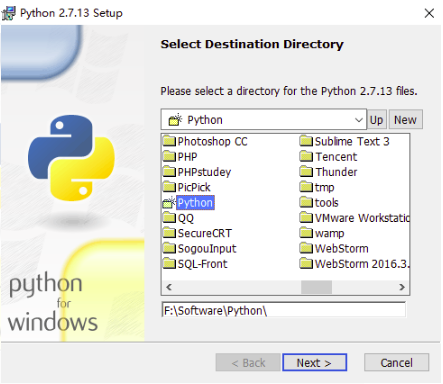
Task: Click the SogouInput folder icon
Action: point(169,249)
